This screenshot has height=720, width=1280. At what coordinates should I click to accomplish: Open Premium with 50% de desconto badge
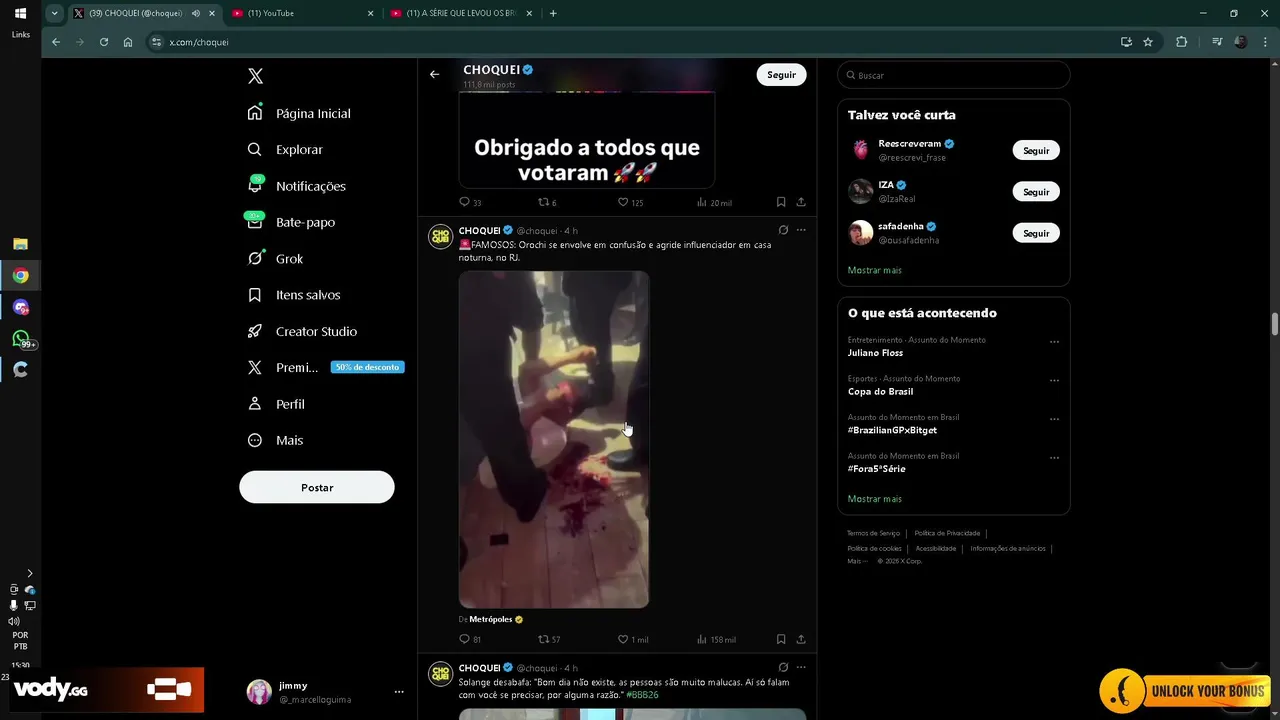click(x=325, y=367)
